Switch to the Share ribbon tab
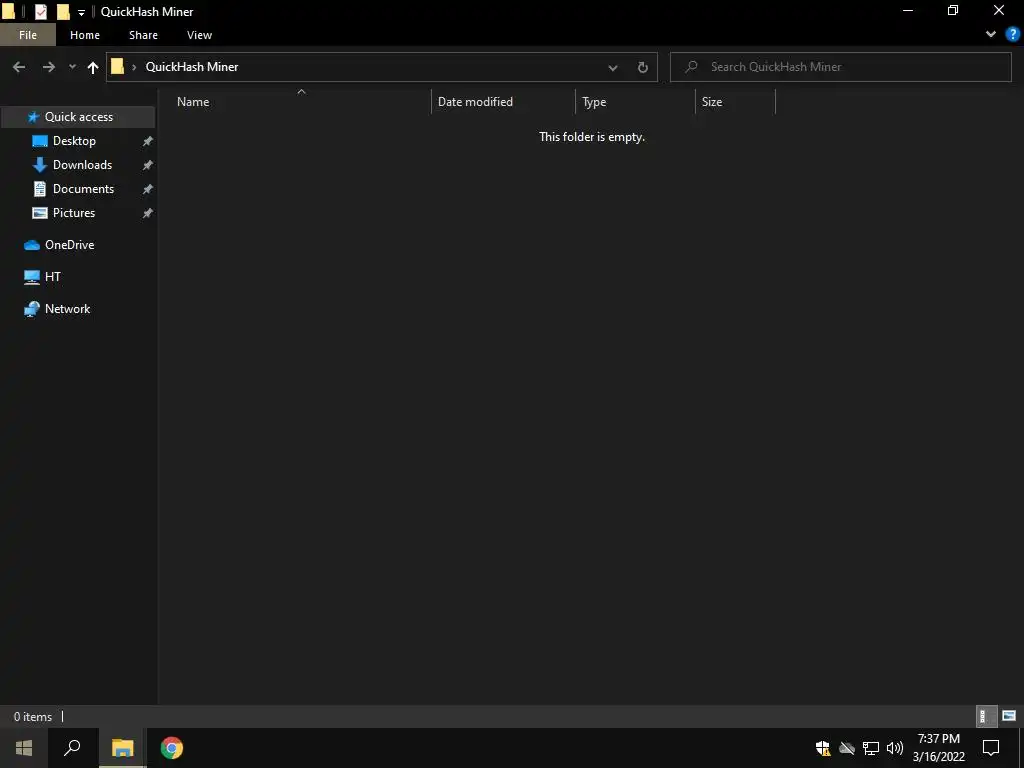The image size is (1024, 768). coord(144,35)
